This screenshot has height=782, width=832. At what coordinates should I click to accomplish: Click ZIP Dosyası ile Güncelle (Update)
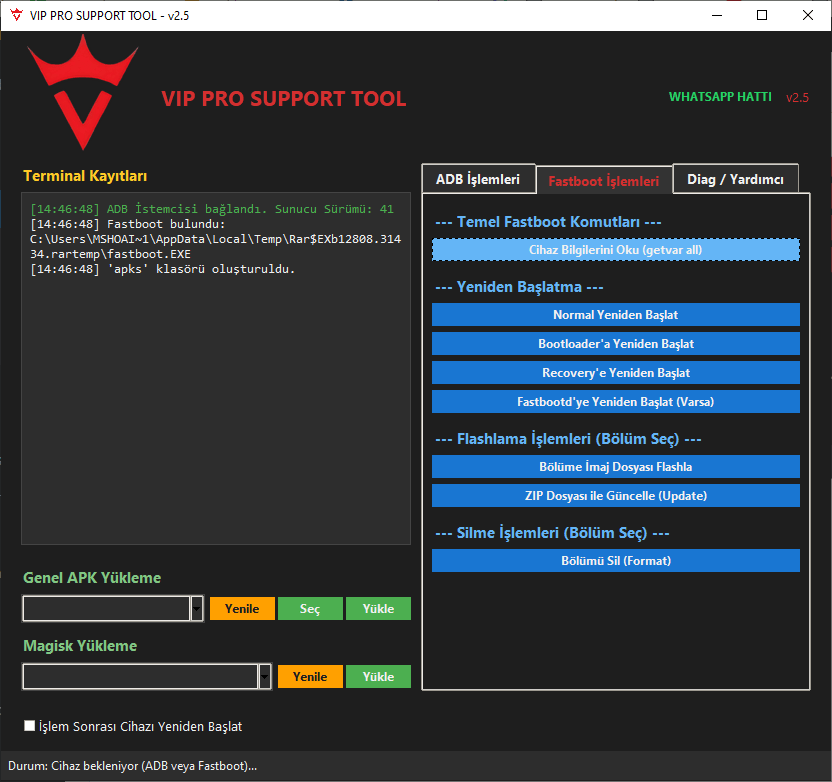[615, 495]
